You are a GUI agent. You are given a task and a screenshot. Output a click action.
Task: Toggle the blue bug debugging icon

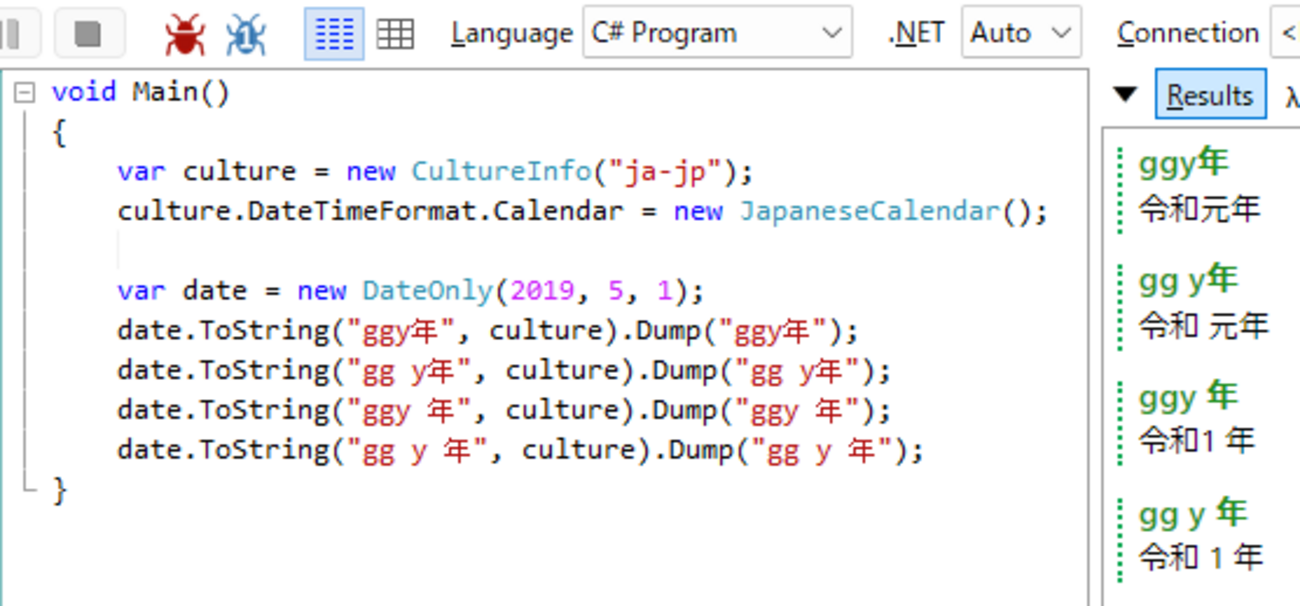[245, 34]
